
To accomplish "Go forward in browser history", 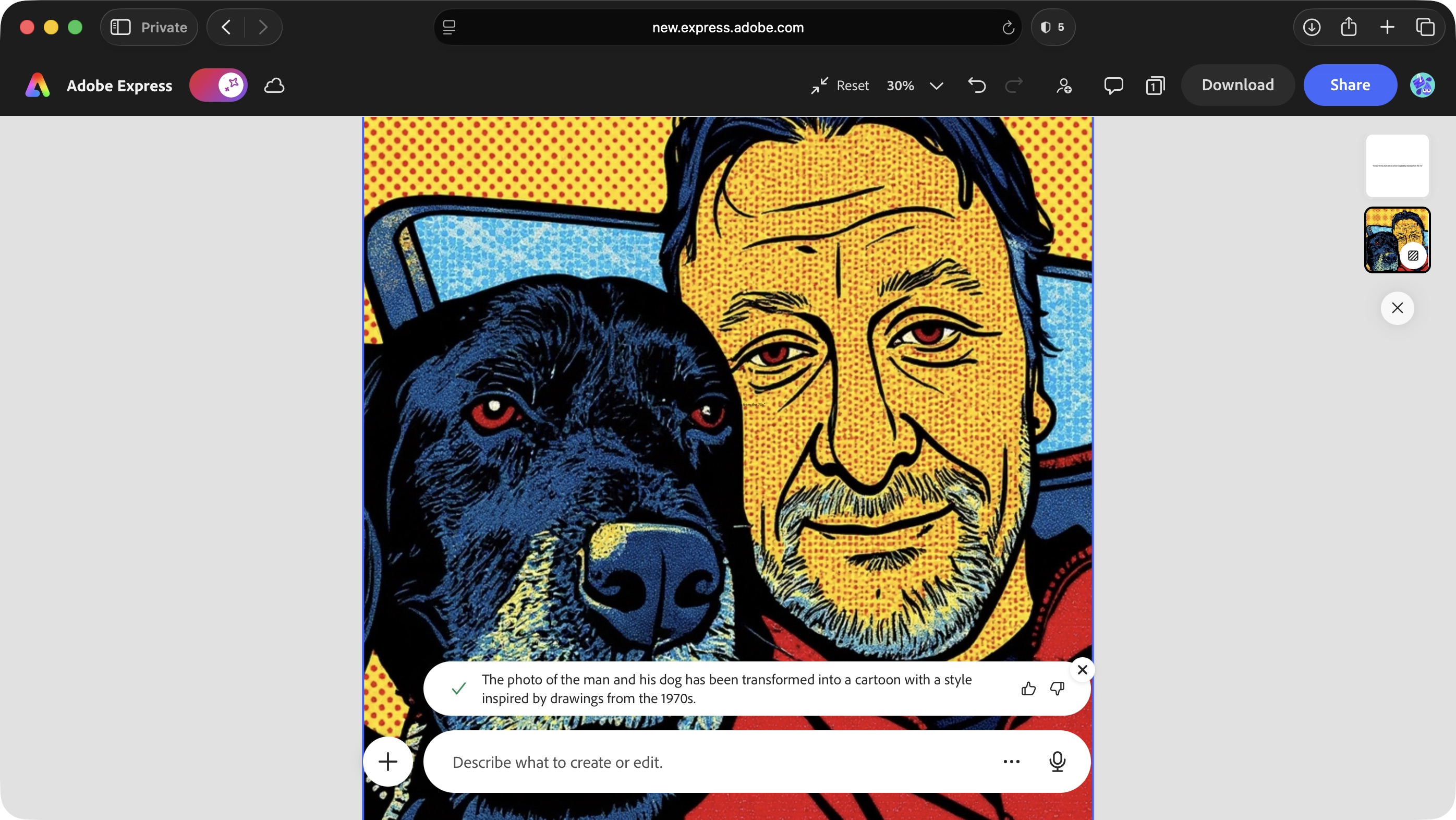I will [x=263, y=27].
